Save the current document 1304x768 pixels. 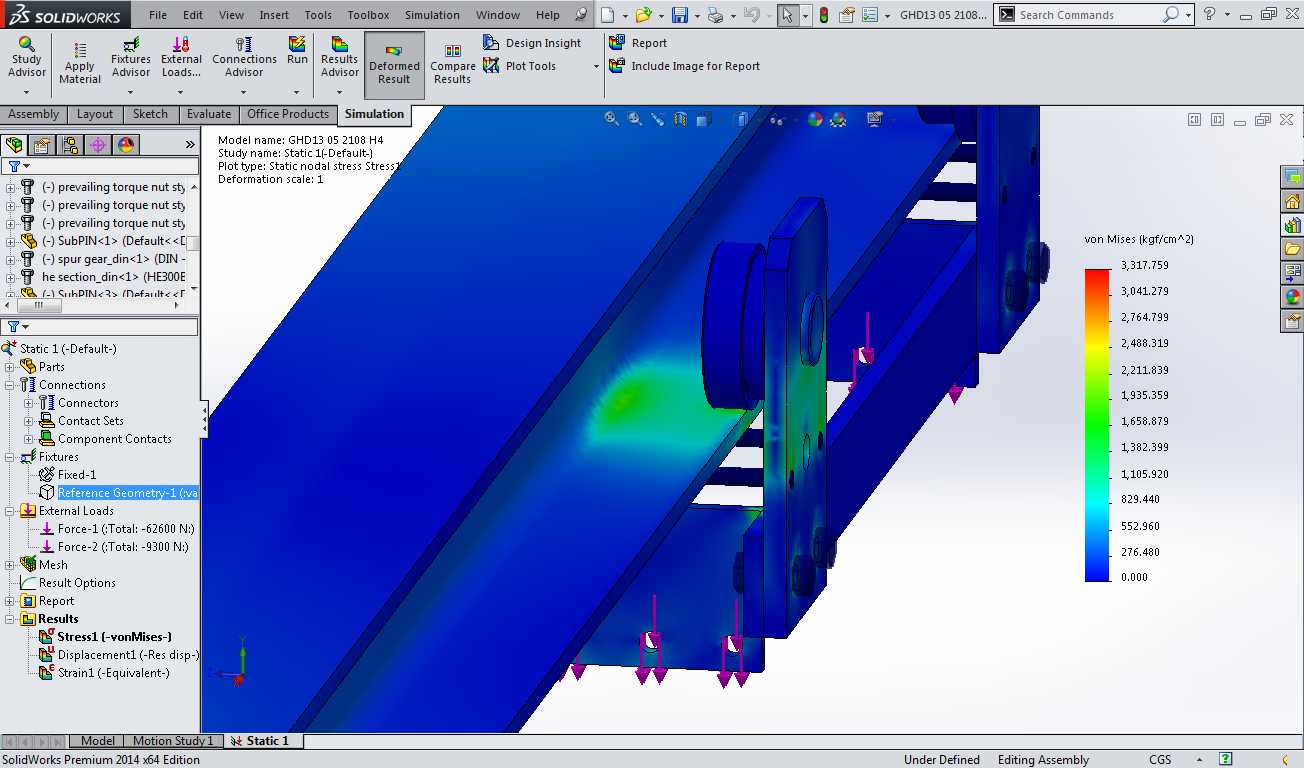click(680, 15)
